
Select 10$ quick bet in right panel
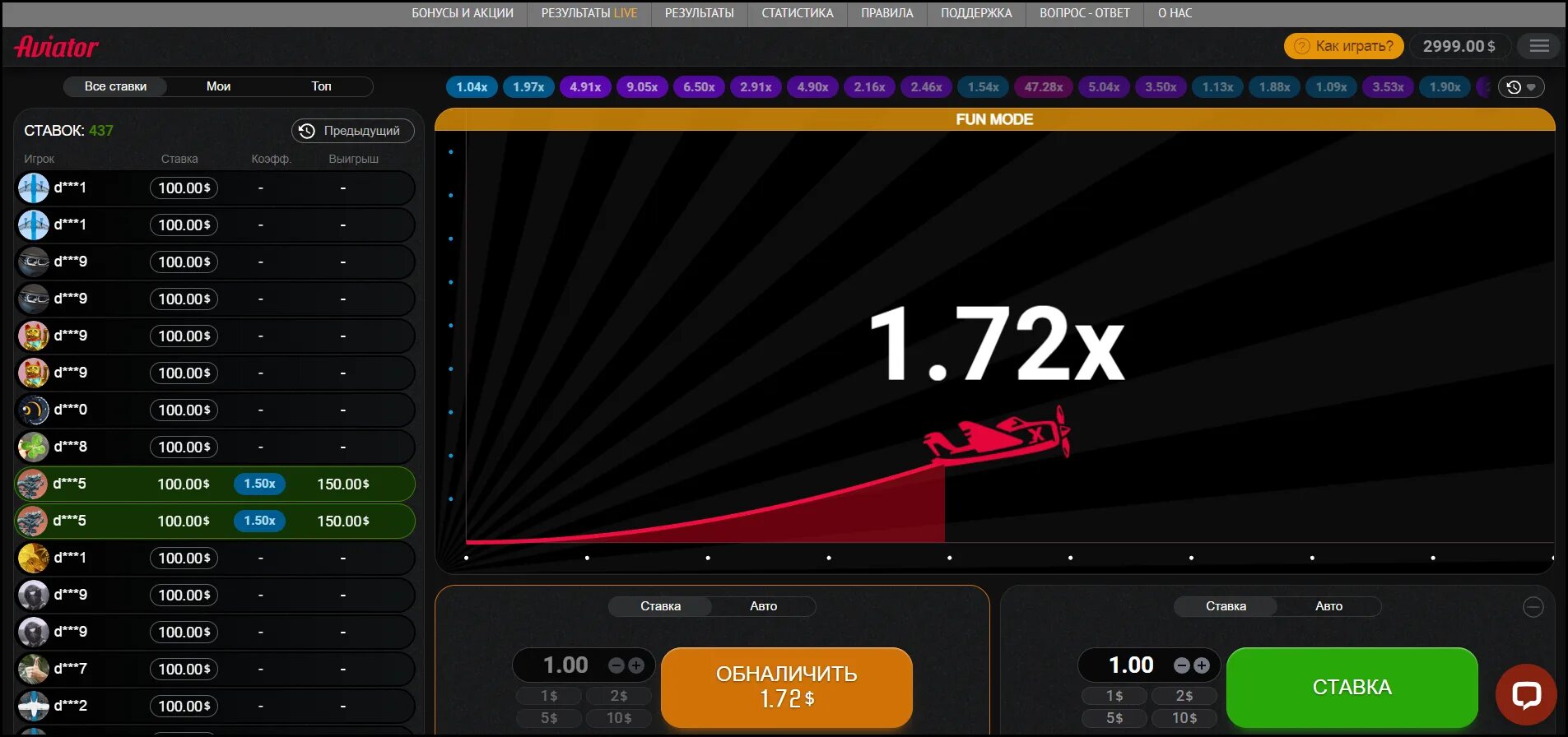(x=1184, y=718)
